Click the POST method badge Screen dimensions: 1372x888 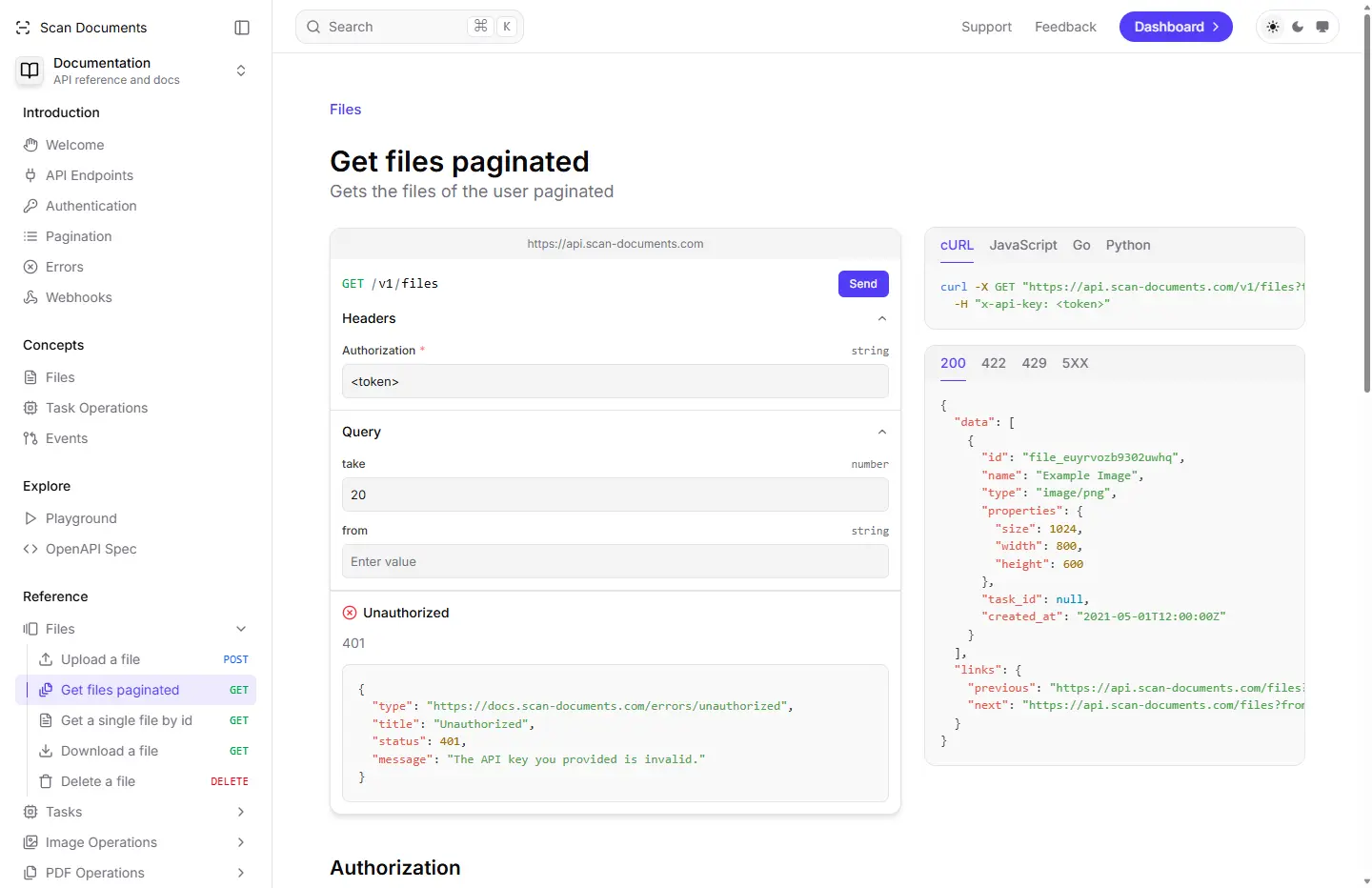236,659
